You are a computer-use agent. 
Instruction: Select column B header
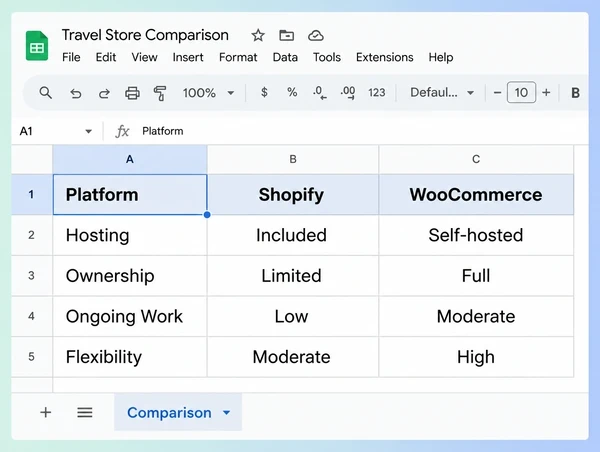[x=293, y=159]
